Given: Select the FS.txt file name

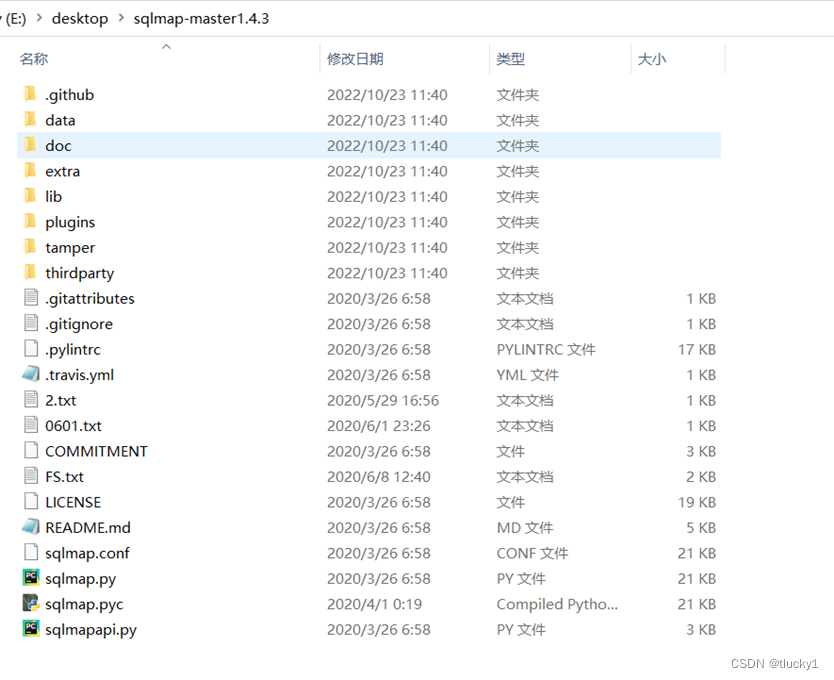Looking at the screenshot, I should click(64, 477).
